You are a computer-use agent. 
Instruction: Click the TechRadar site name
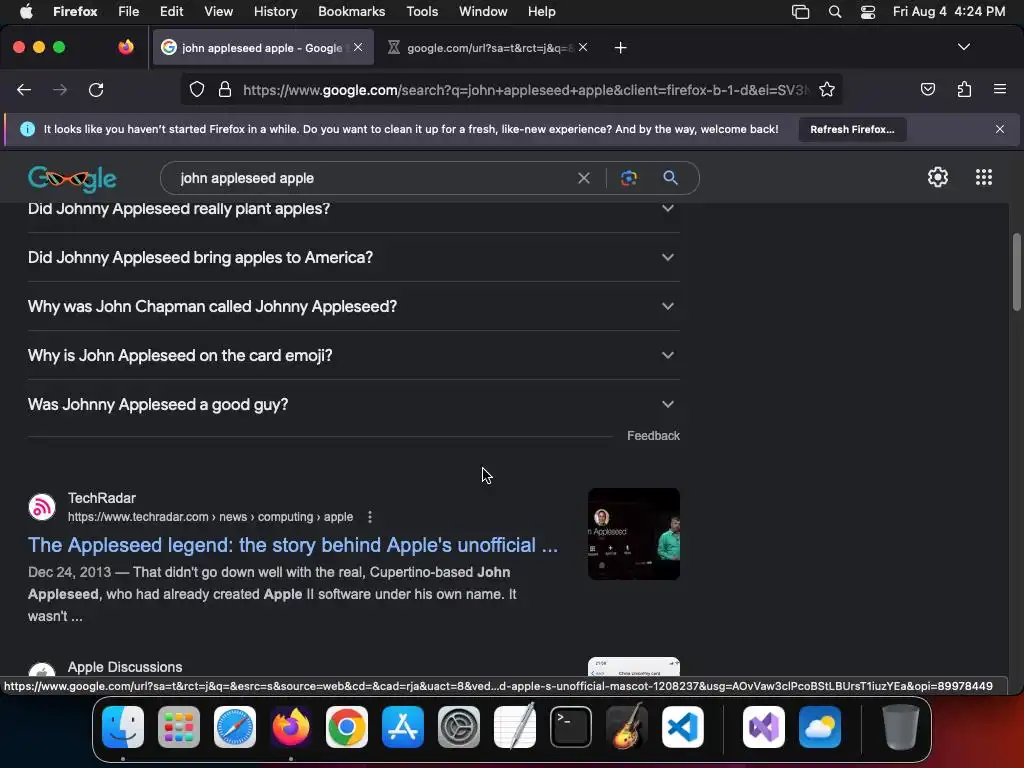[102, 498]
